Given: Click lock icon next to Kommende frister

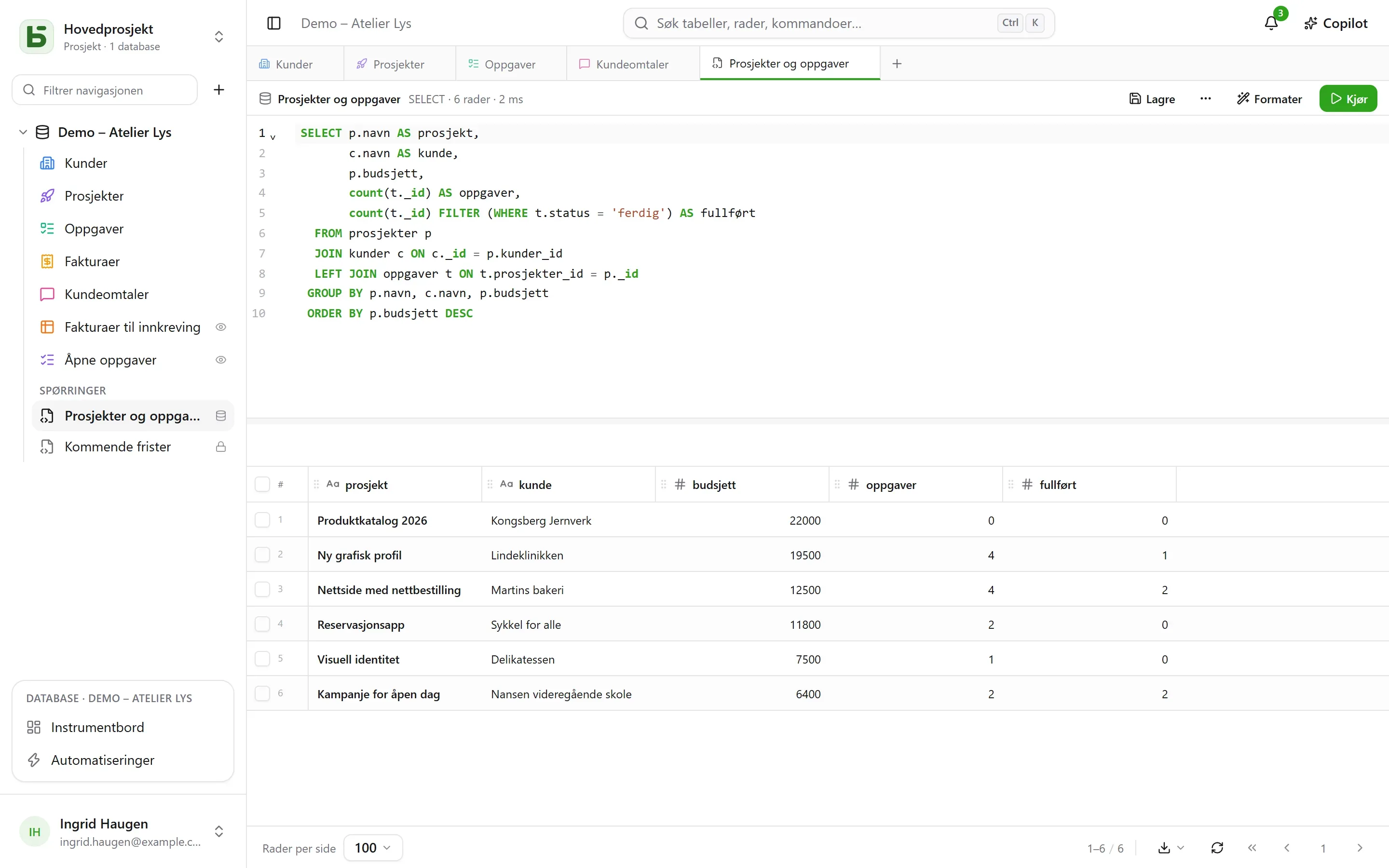Looking at the screenshot, I should pos(220,447).
